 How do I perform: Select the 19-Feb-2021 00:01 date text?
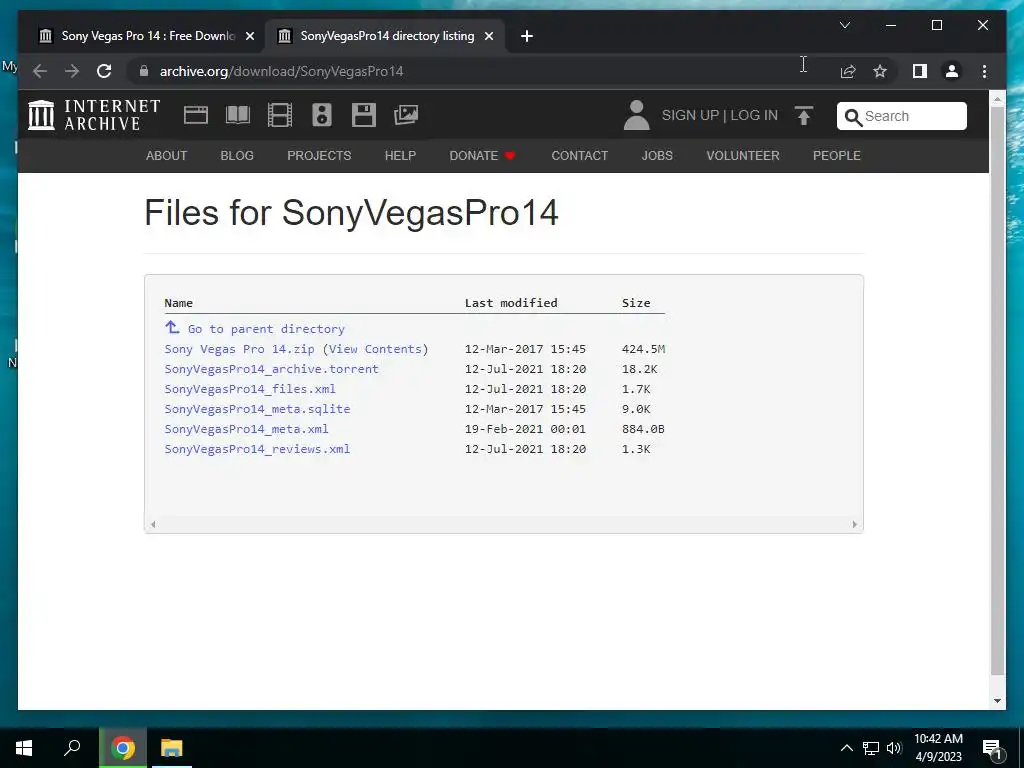tap(525, 429)
